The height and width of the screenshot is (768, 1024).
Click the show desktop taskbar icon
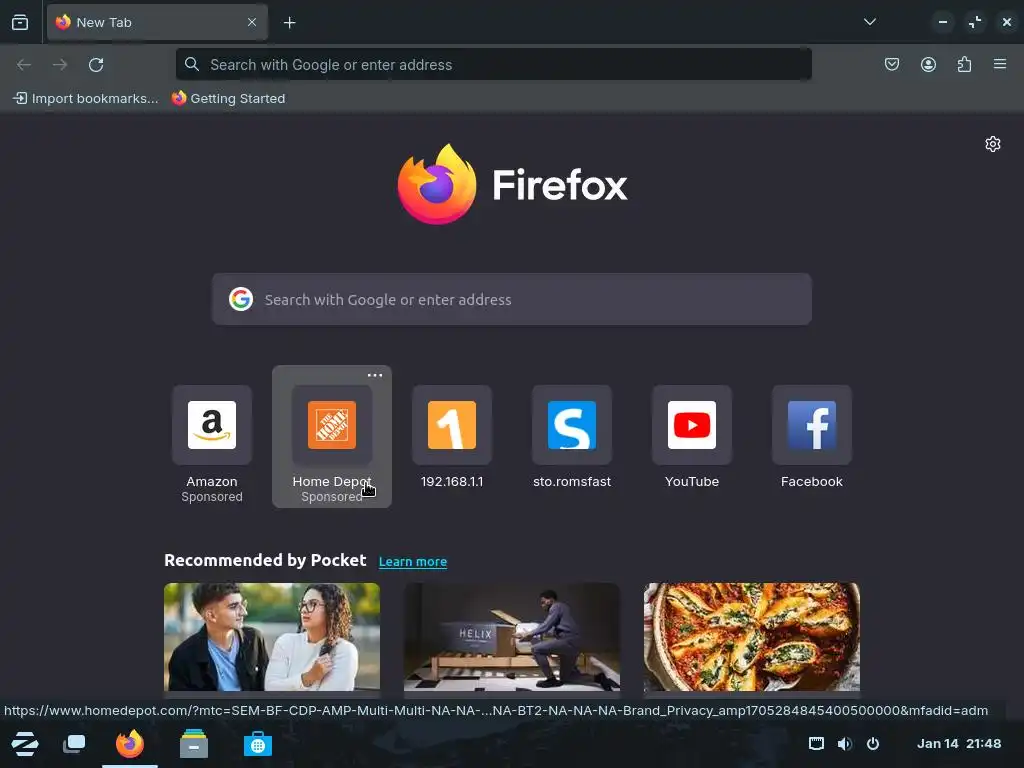click(74, 744)
